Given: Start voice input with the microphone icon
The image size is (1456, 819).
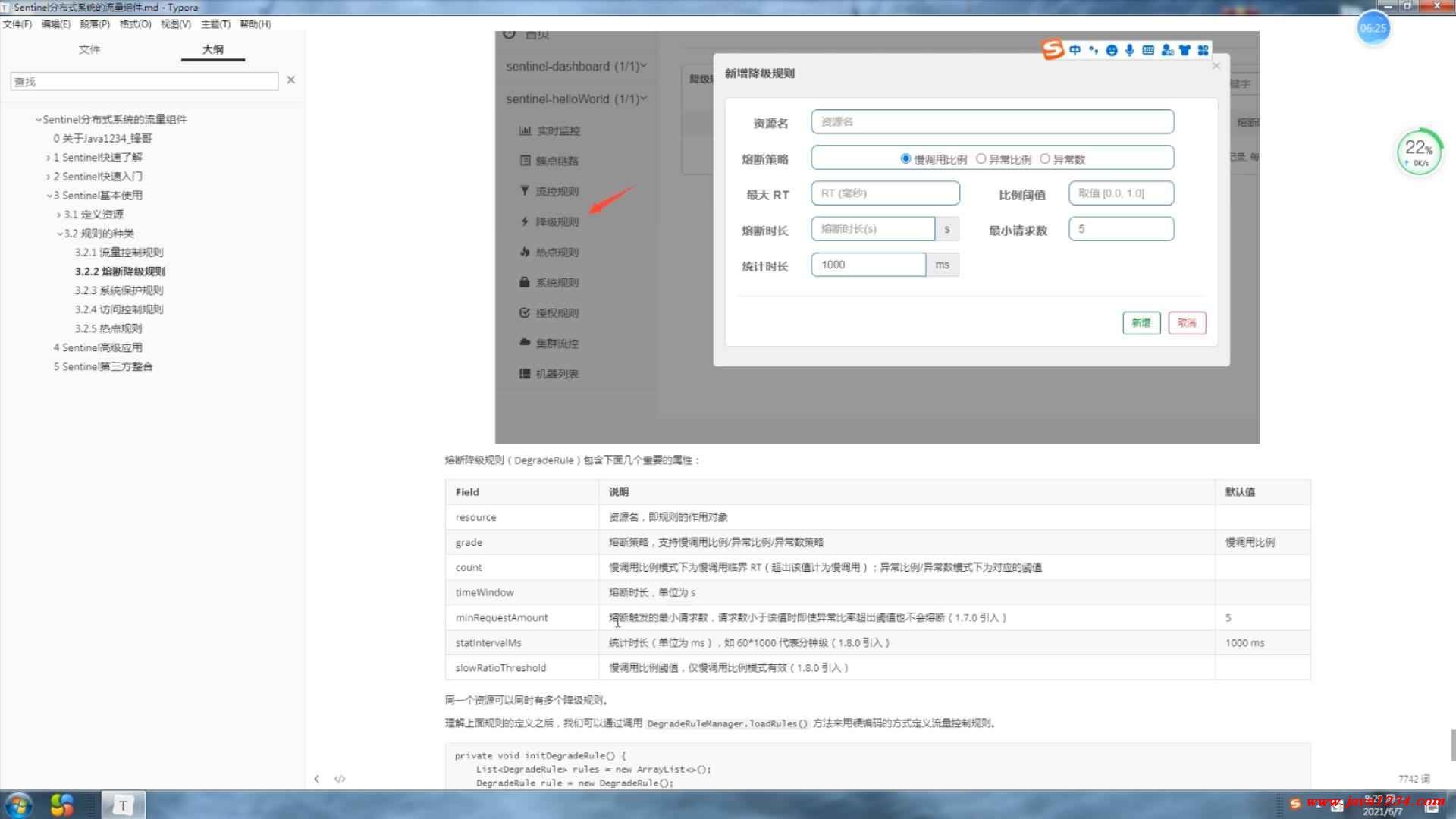Looking at the screenshot, I should pyautogui.click(x=1130, y=50).
